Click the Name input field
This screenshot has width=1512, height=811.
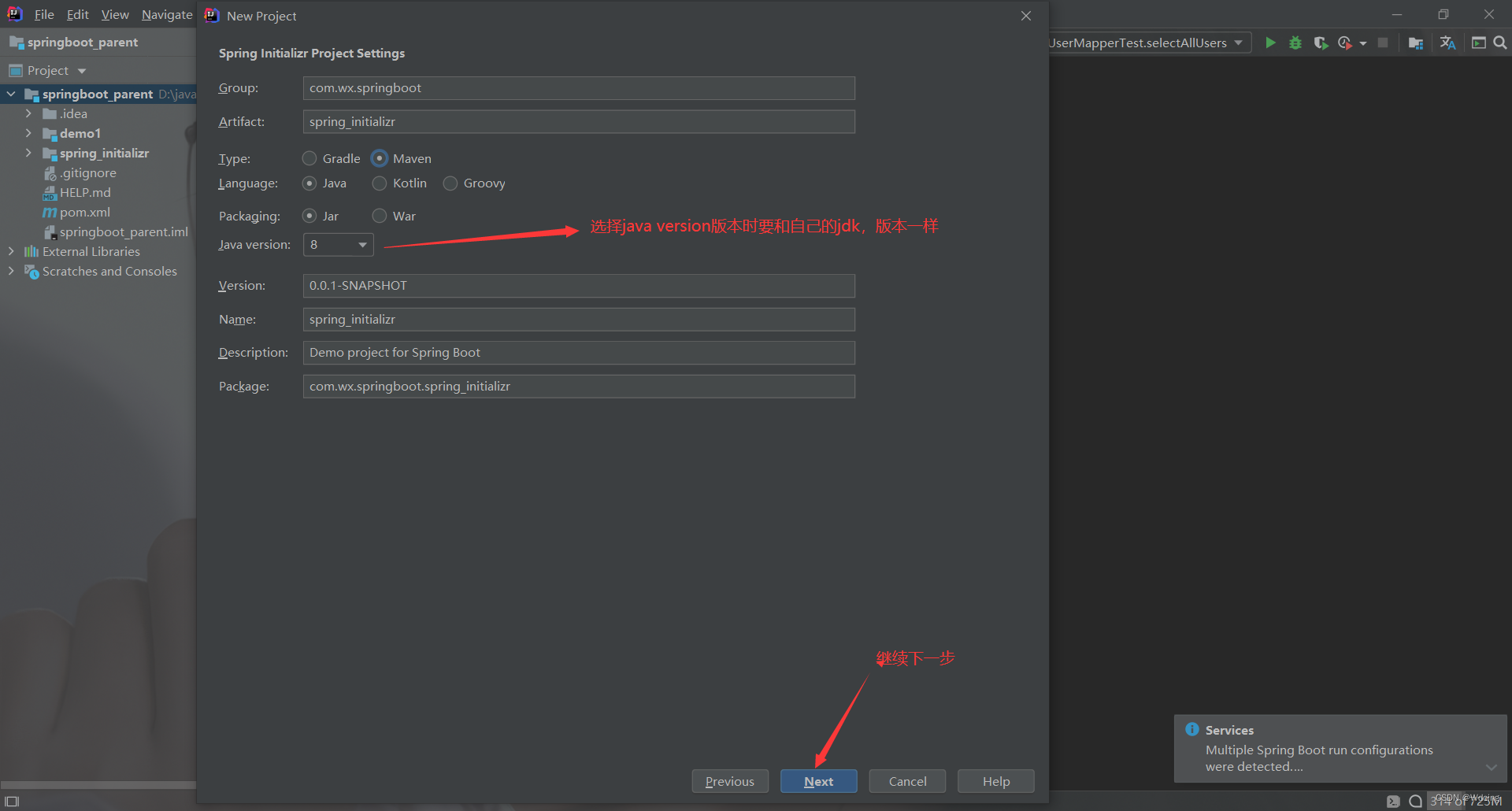tap(579, 320)
